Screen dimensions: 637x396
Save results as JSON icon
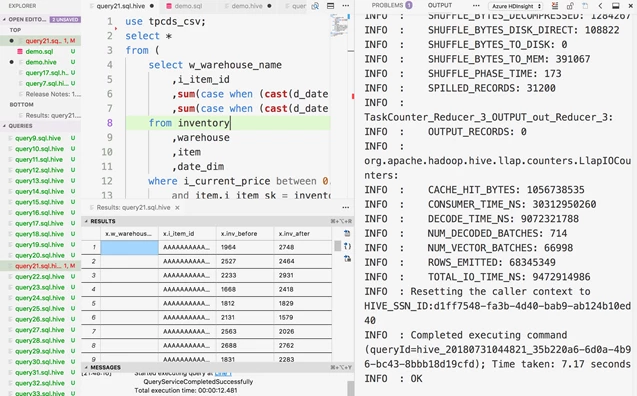[347, 246]
